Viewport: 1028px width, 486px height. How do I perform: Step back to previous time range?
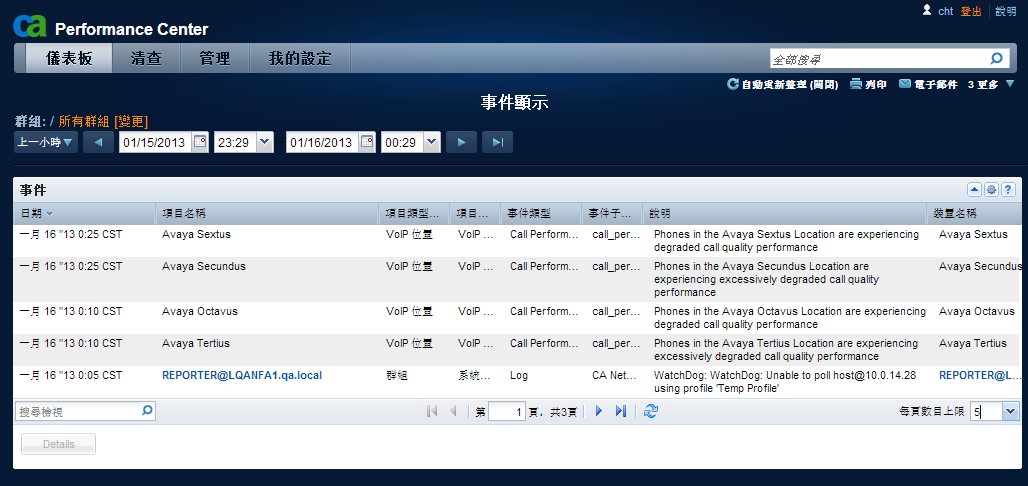(x=98, y=142)
